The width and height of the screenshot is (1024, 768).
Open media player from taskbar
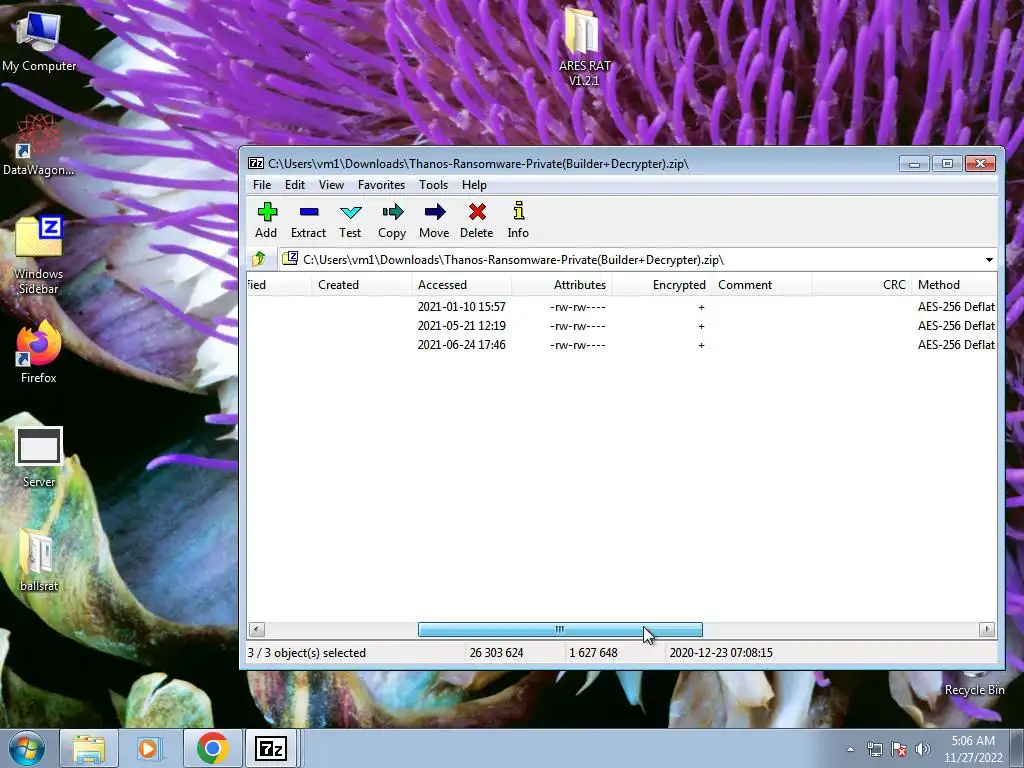point(148,748)
